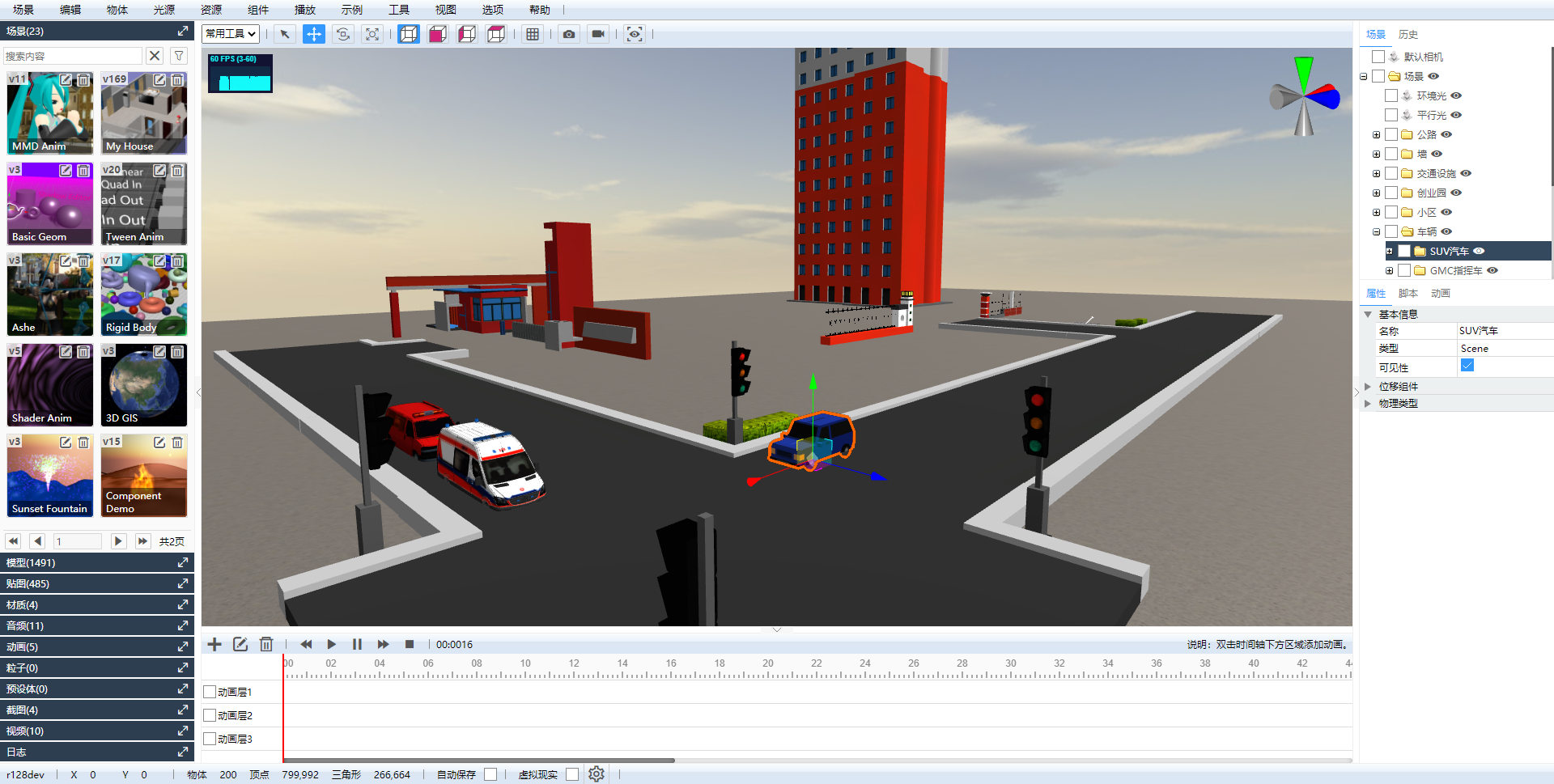Expand the 交通设施 tree node
1554x784 pixels.
(1376, 173)
